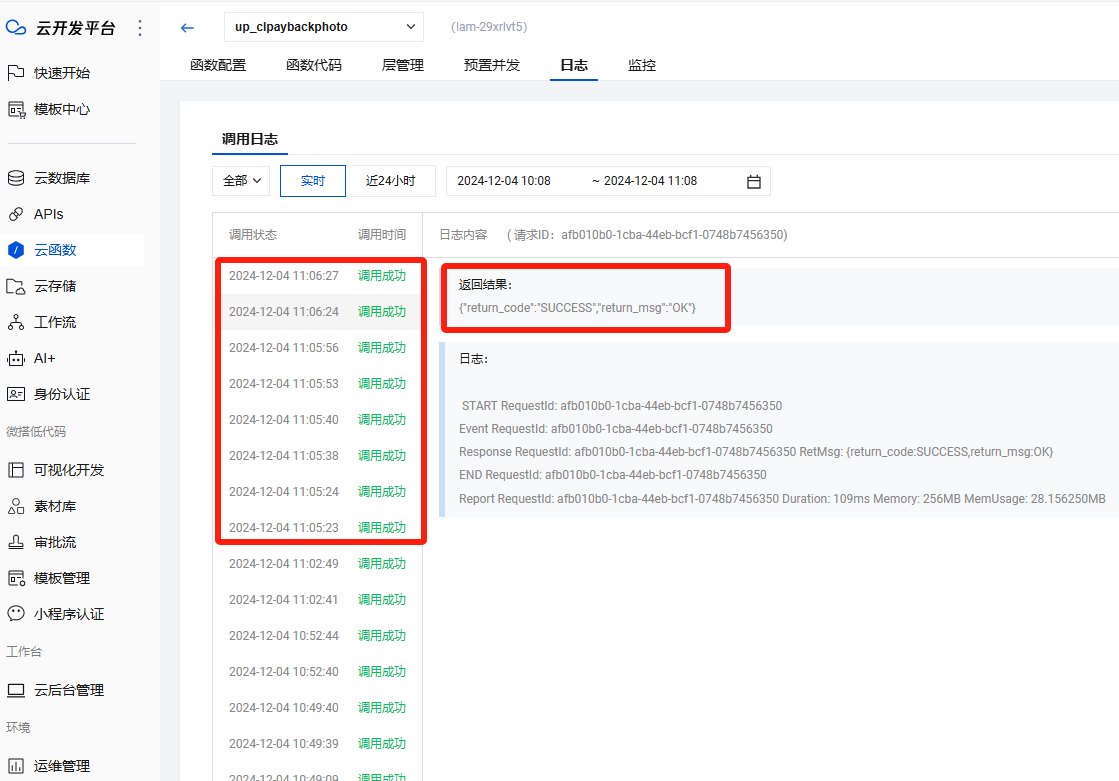Click the 可视化开发 layout icon
Screen dimensions: 1119x781
click(16, 470)
